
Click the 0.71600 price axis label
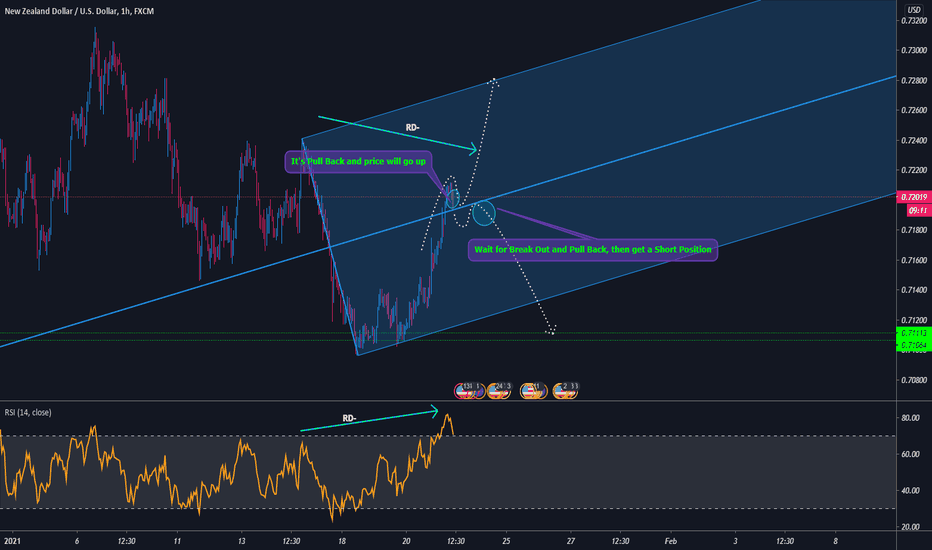tap(914, 260)
